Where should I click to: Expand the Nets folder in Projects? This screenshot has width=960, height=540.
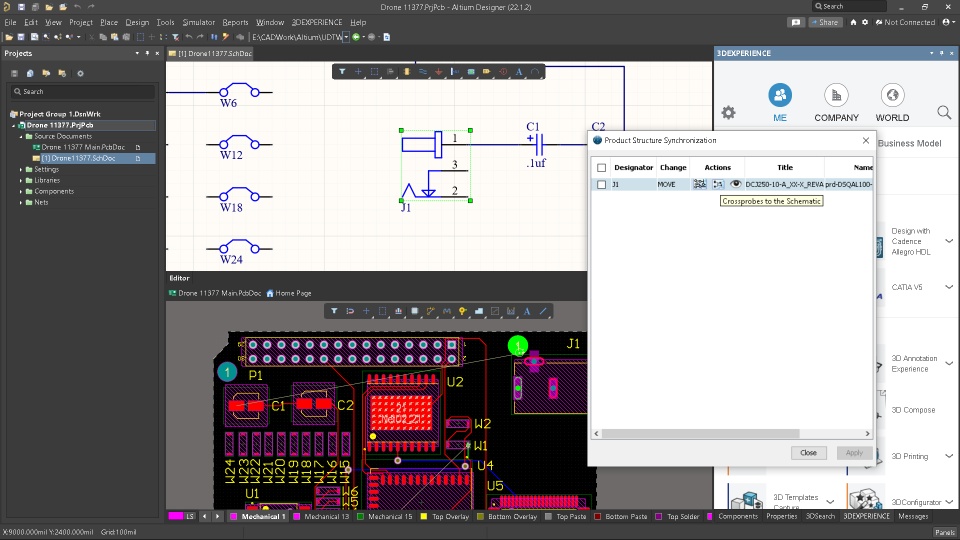(x=21, y=203)
